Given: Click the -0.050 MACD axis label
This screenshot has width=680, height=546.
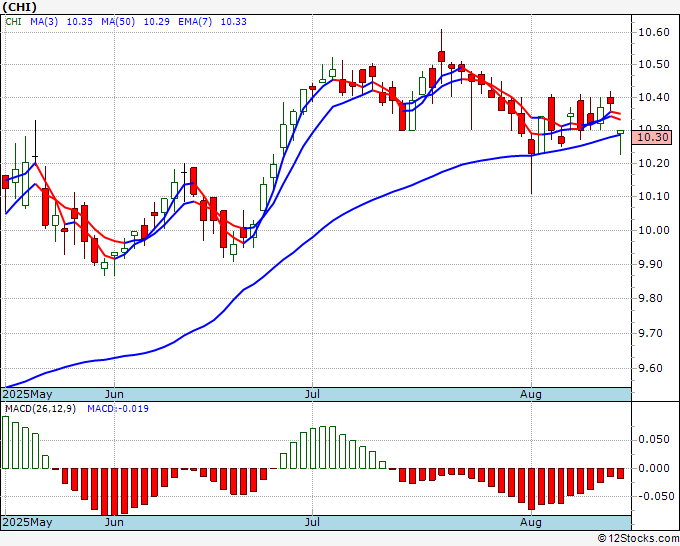Looking at the screenshot, I should (654, 496).
